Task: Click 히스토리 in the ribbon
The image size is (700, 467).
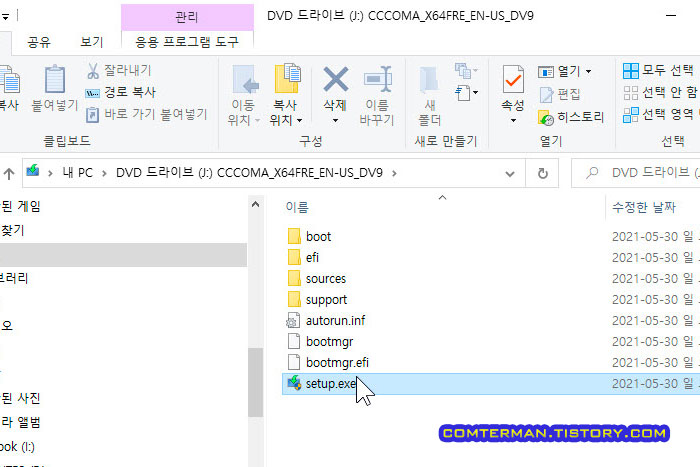Action: pos(581,117)
